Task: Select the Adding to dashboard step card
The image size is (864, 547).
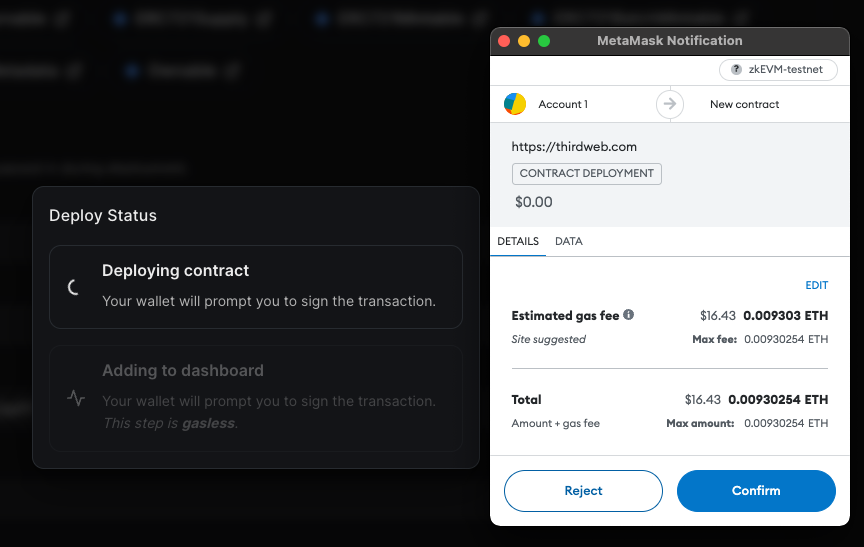Action: (x=256, y=398)
